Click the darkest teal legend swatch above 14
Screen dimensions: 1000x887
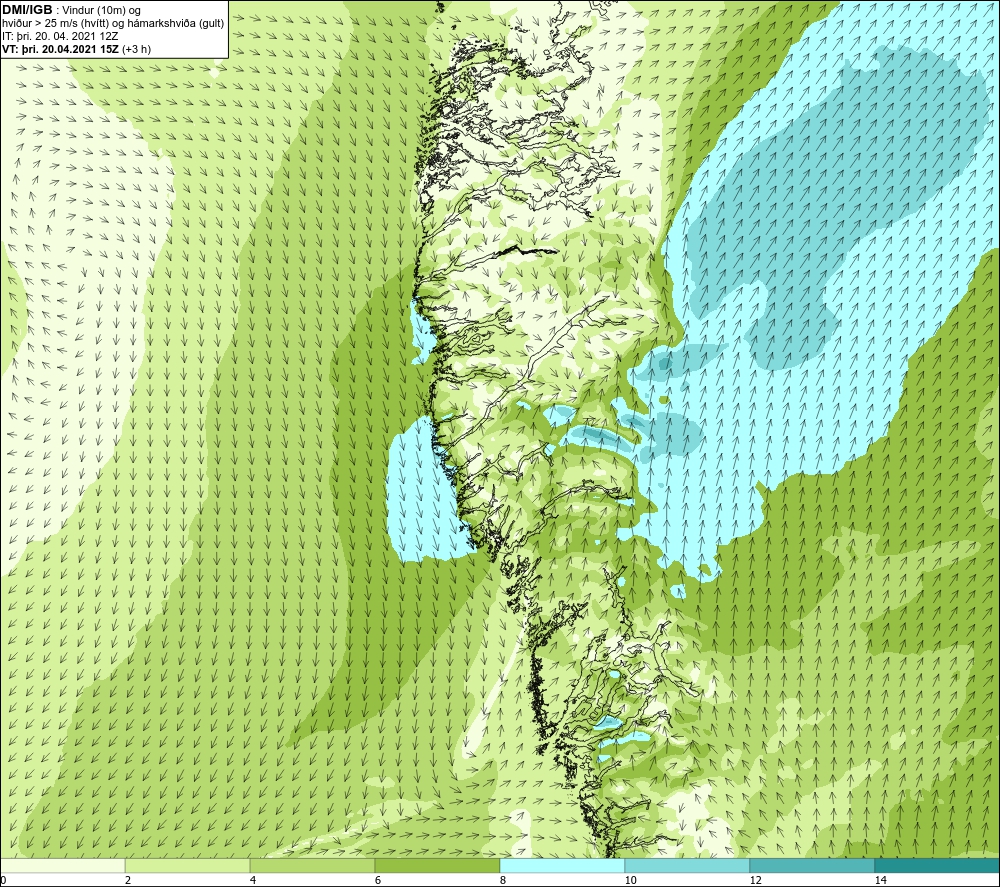(x=938, y=866)
